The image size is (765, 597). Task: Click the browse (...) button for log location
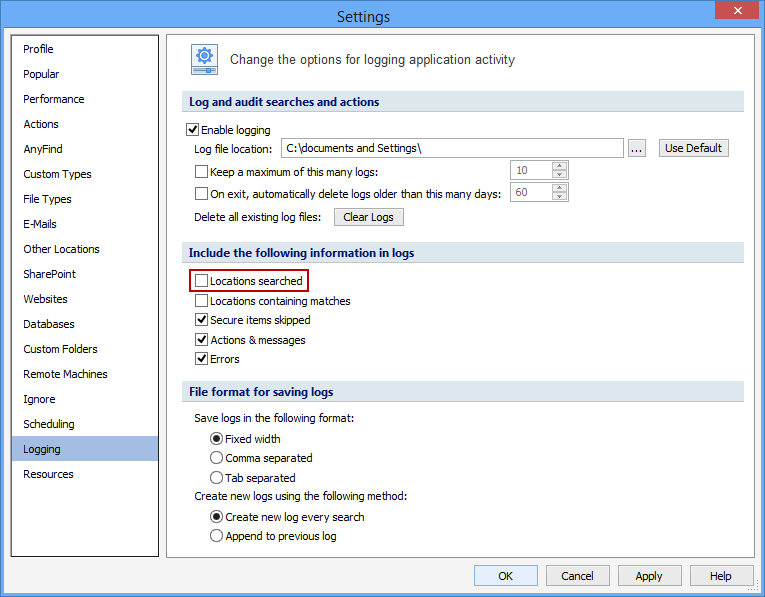click(x=637, y=148)
